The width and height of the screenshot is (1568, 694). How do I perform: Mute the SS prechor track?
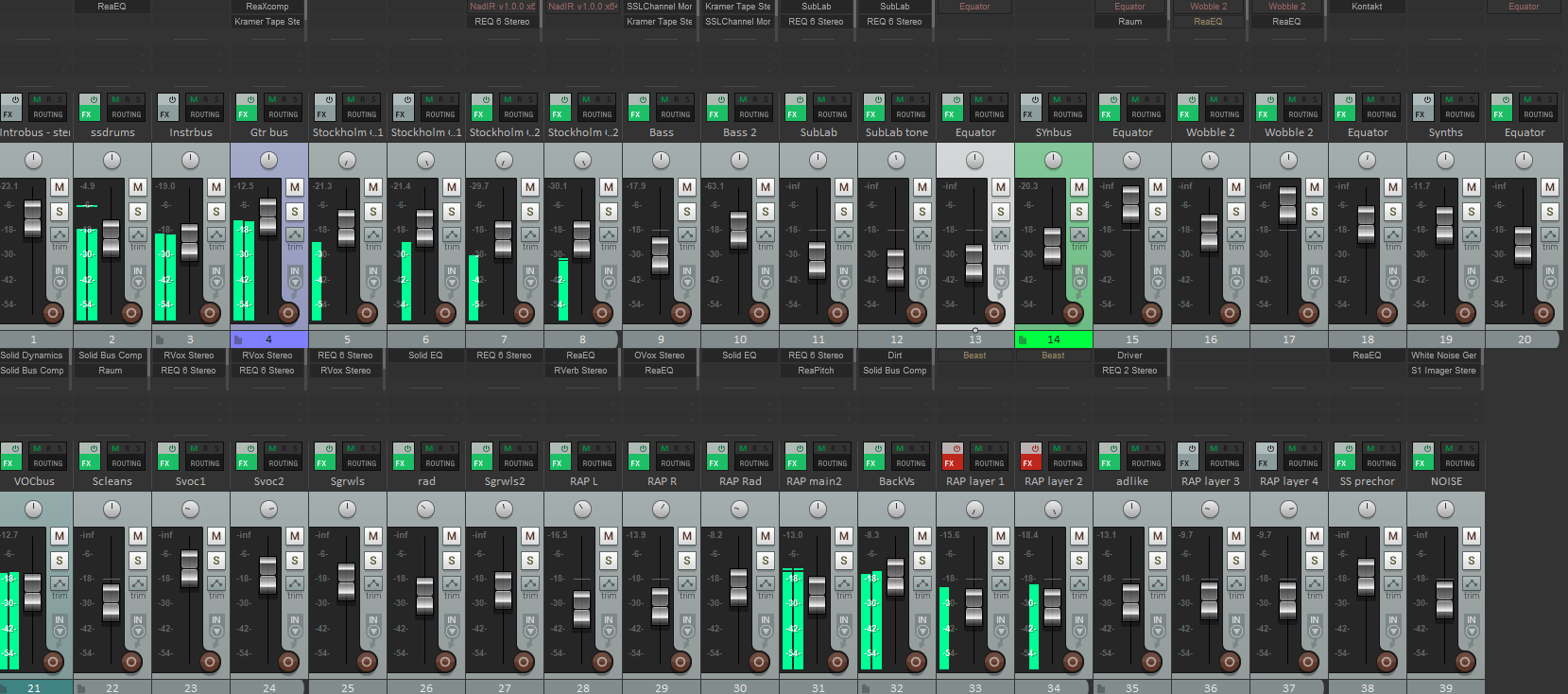click(1393, 536)
